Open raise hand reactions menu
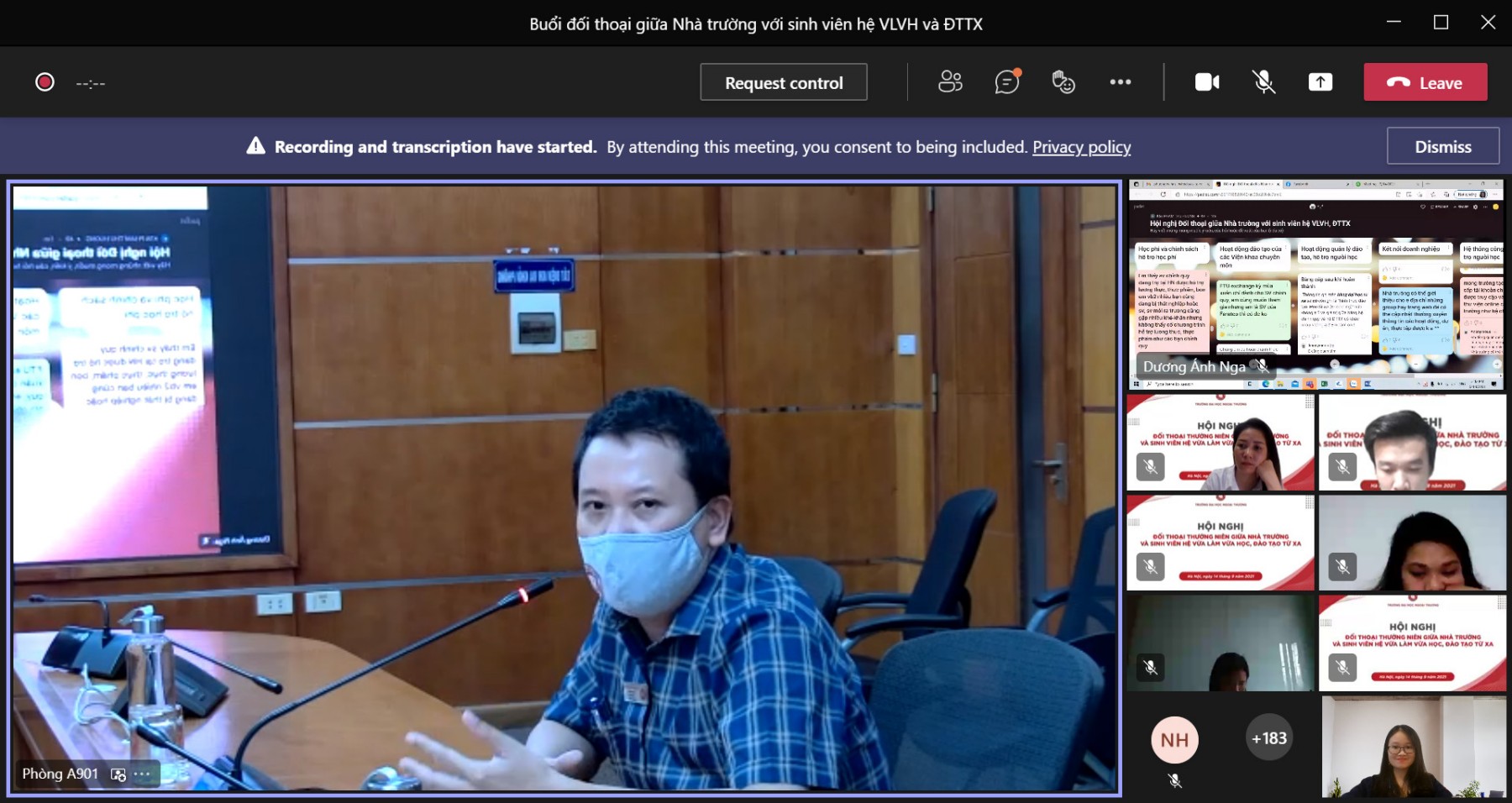The image size is (1512, 803). [1063, 81]
